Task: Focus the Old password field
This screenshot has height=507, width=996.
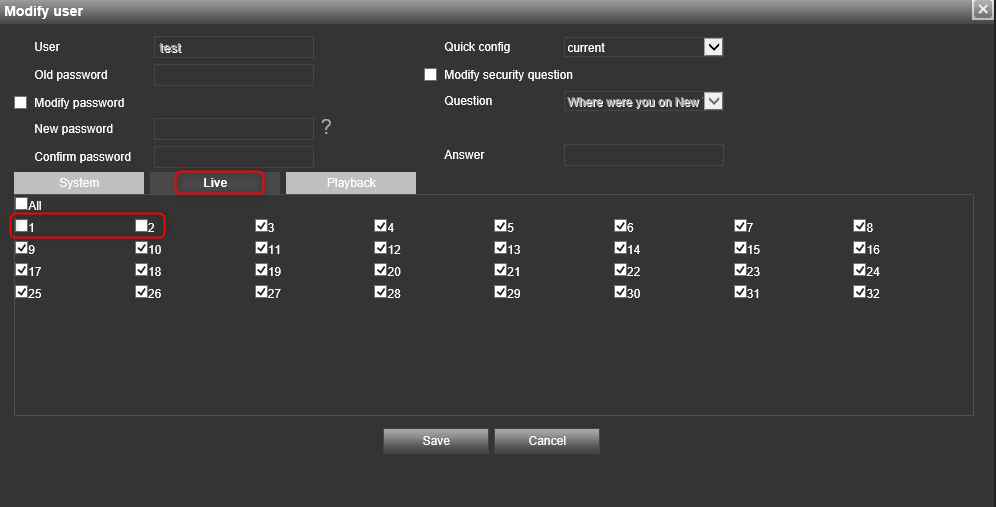Action: (234, 75)
